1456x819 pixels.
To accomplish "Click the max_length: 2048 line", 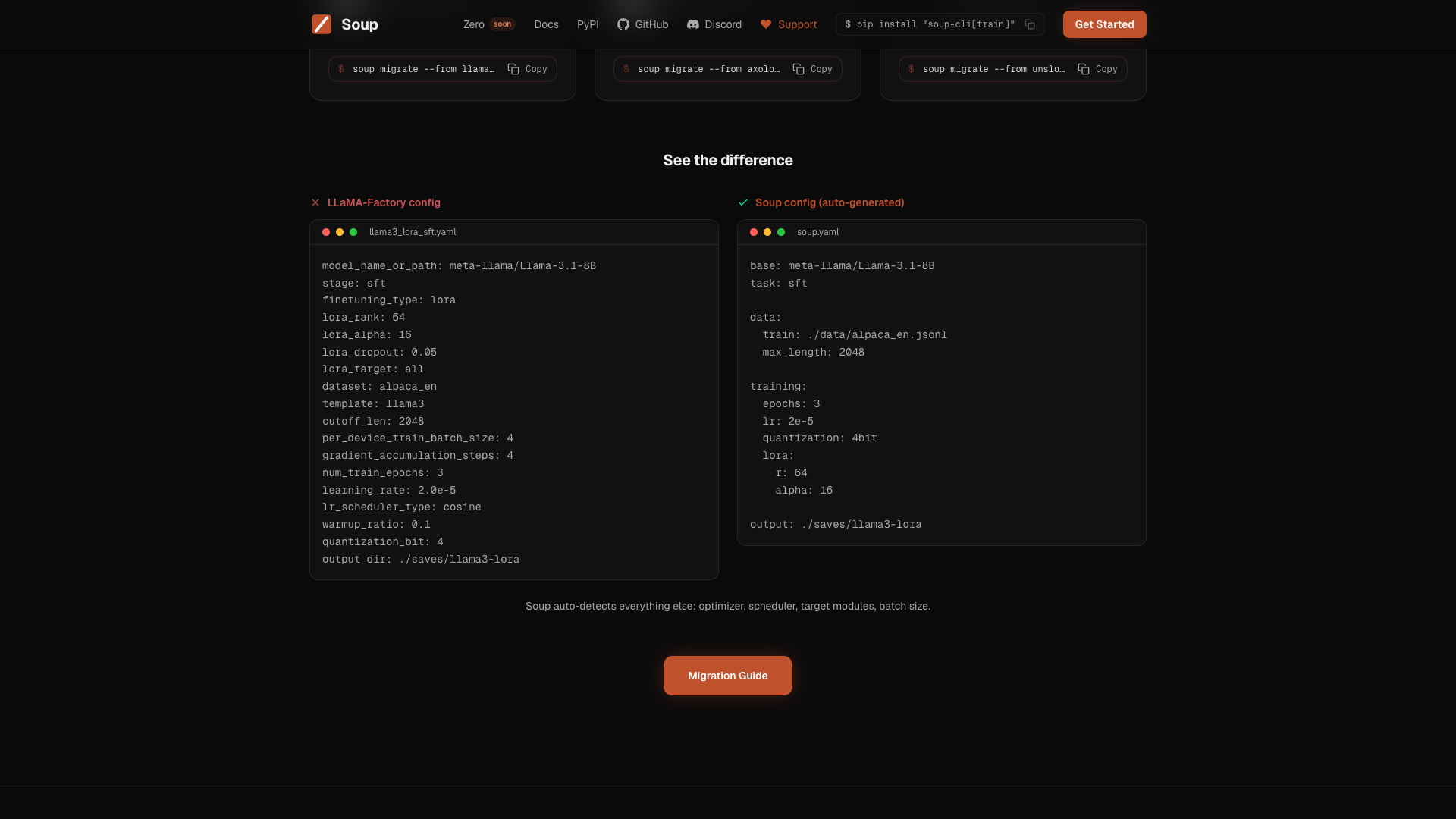I will (814, 353).
